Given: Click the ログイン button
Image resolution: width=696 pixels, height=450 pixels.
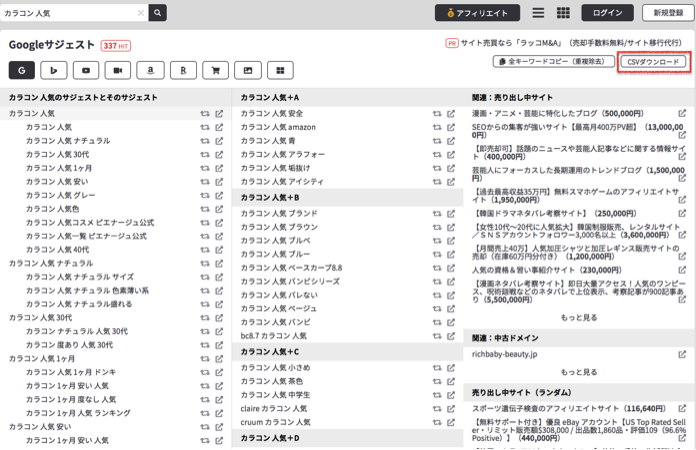Looking at the screenshot, I should pos(608,13).
